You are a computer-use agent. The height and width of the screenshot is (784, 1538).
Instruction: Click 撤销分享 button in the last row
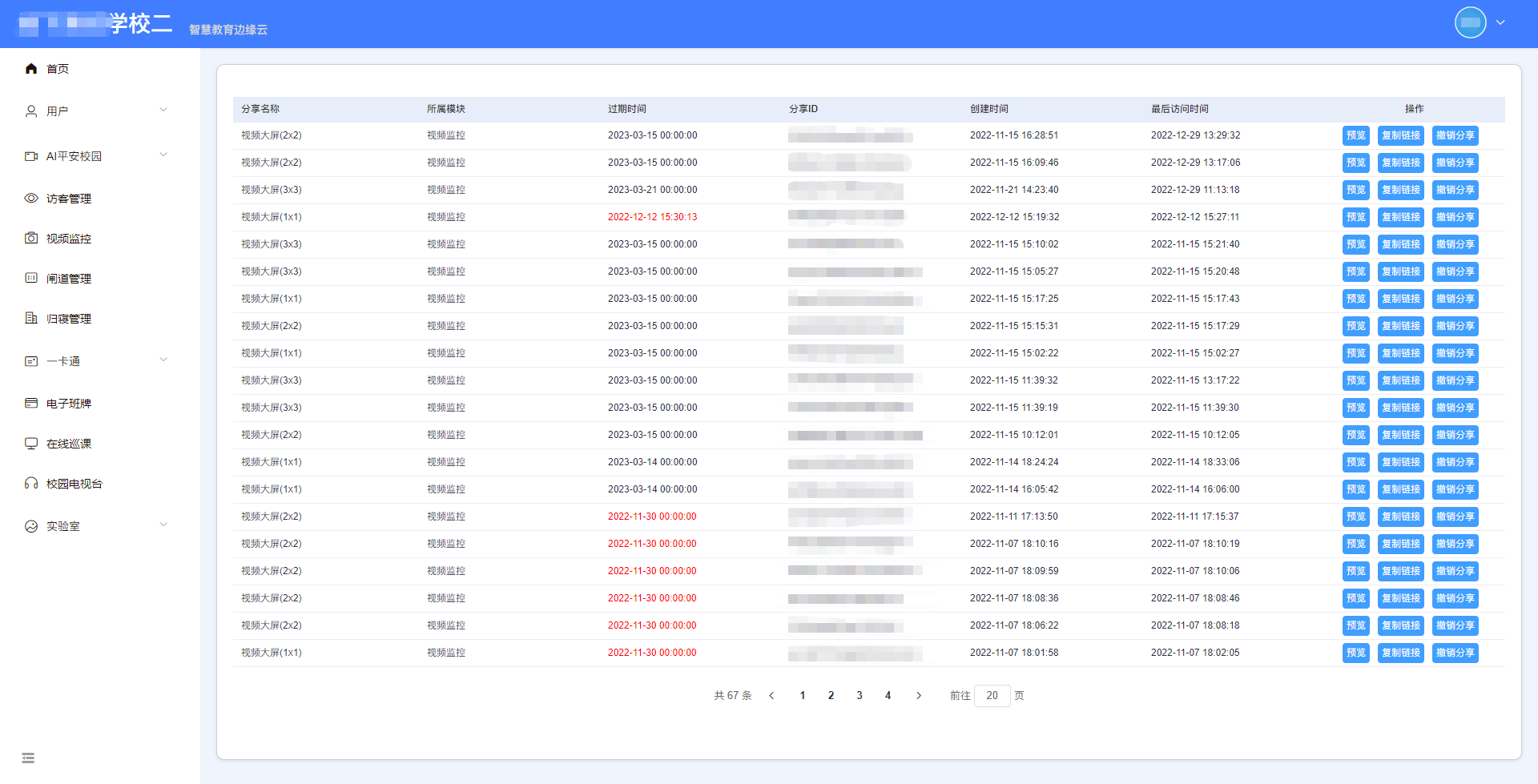1455,653
